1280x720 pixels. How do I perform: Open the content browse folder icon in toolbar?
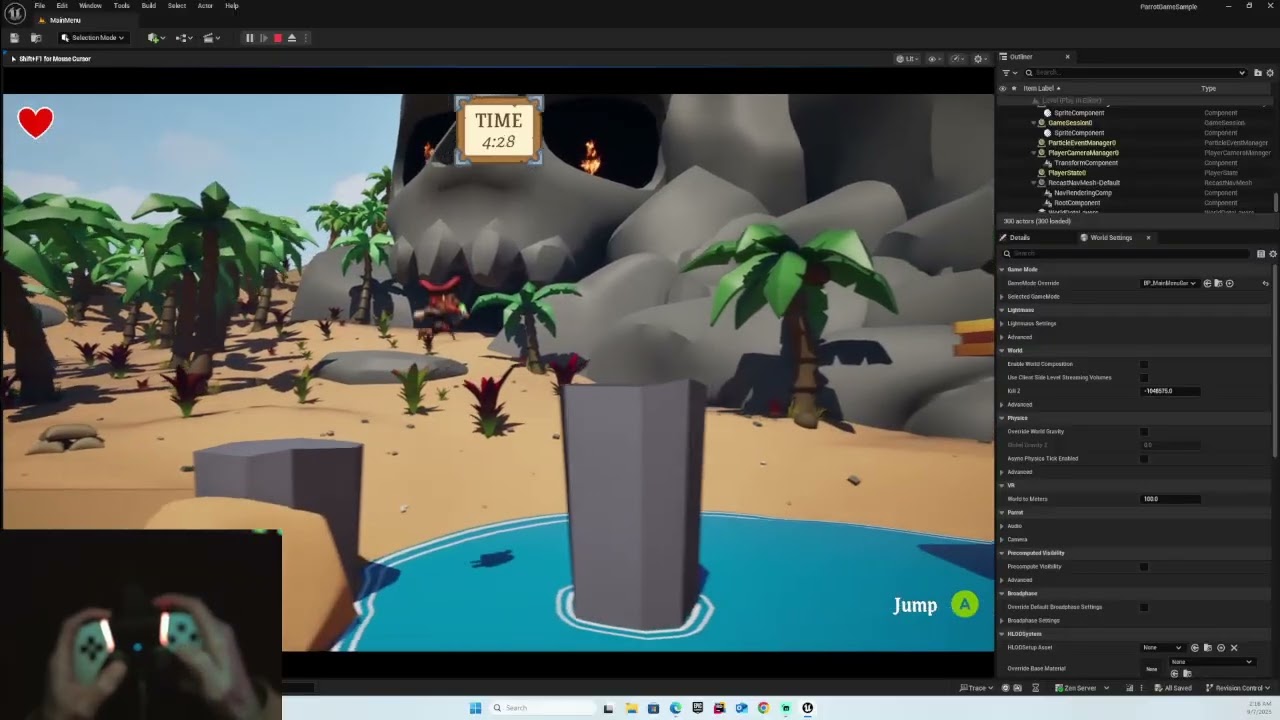click(x=36, y=38)
